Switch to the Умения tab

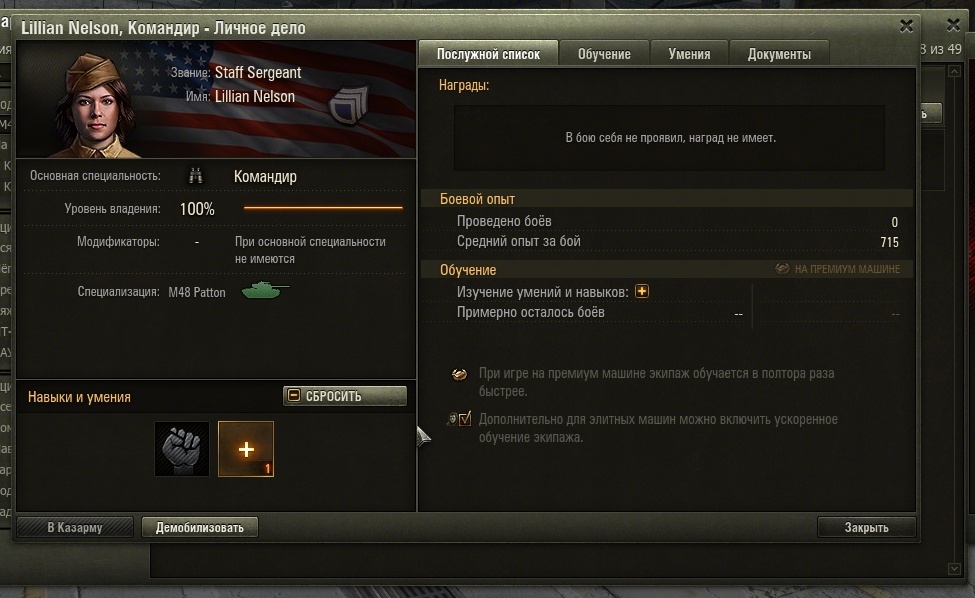tap(689, 54)
